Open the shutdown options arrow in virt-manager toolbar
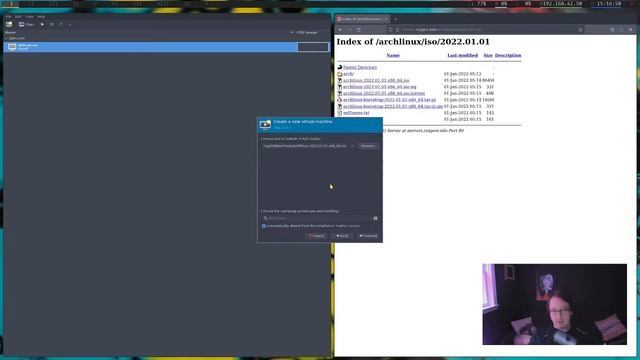The width and height of the screenshot is (640, 360). (x=70, y=24)
